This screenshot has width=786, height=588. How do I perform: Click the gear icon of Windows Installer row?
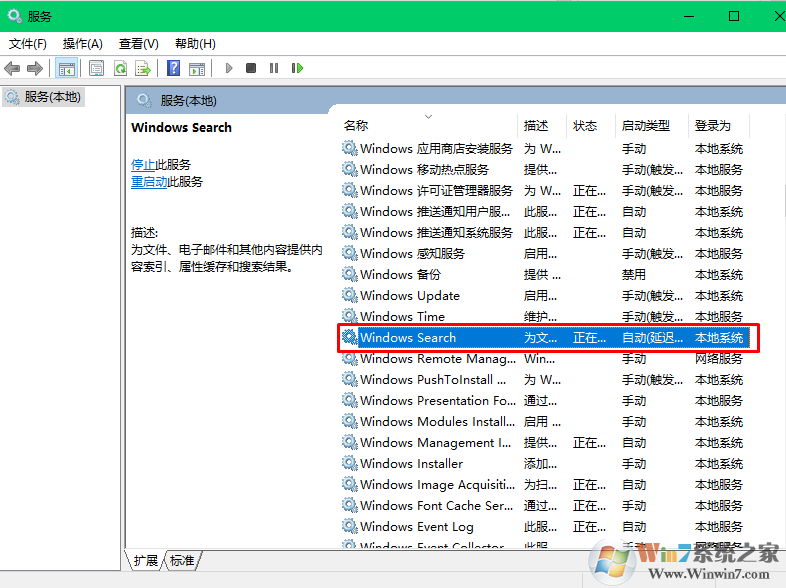point(350,463)
